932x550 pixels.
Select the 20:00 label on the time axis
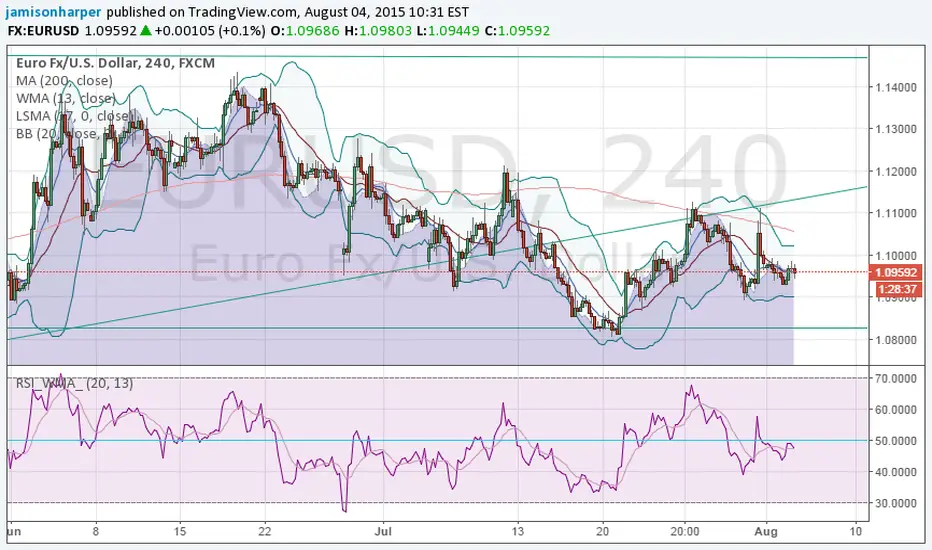click(x=685, y=531)
